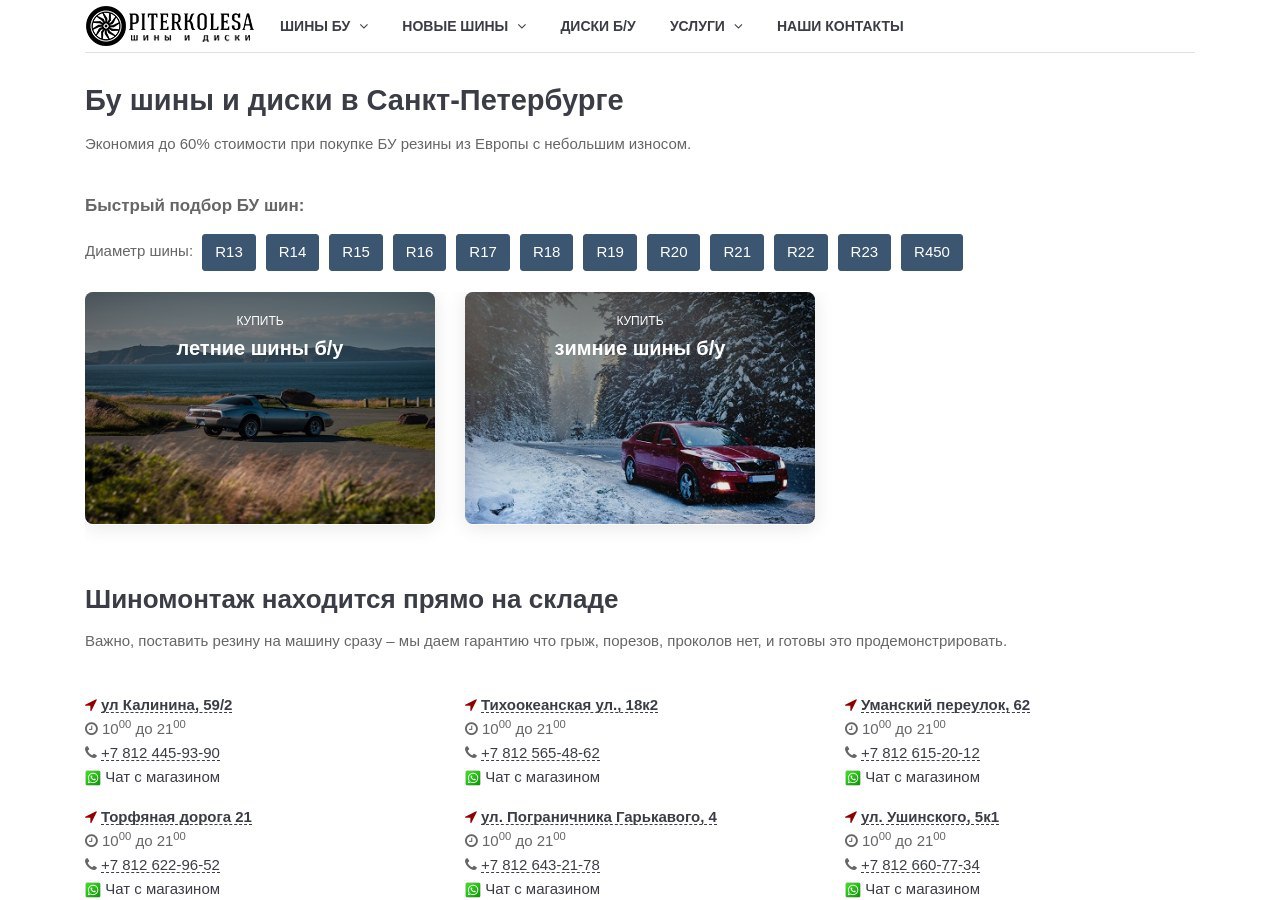The image size is (1280, 900).
Task: Click phone icon beside +7 812 445-93-90
Action: pyautogui.click(x=91, y=753)
